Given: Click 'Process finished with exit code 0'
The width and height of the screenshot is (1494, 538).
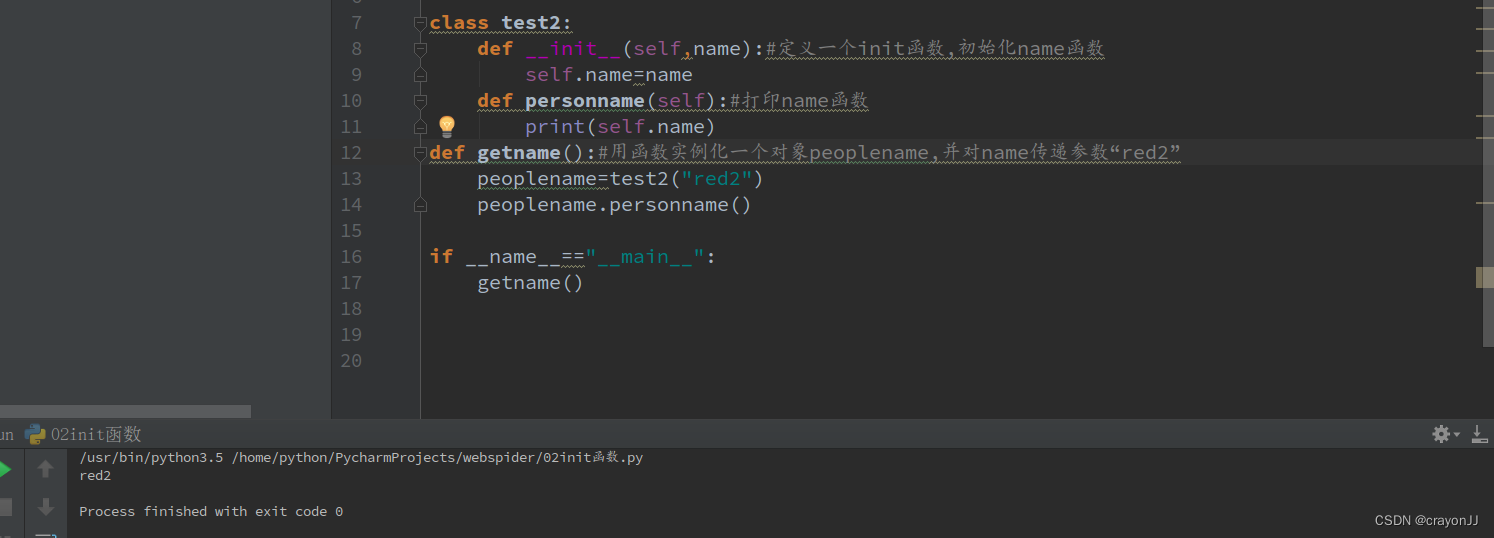Looking at the screenshot, I should click(x=211, y=512).
